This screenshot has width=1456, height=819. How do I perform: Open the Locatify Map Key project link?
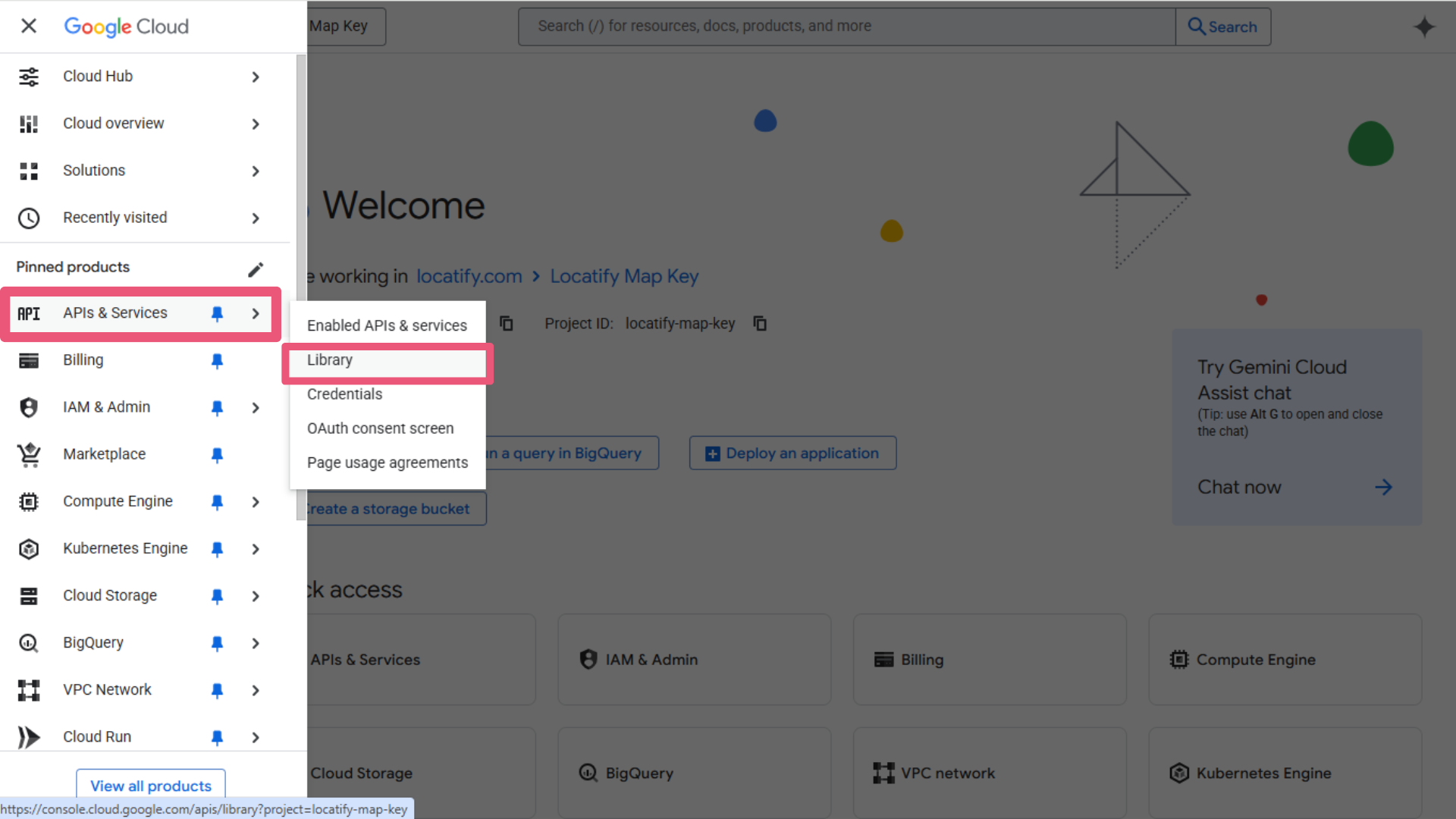(x=624, y=276)
